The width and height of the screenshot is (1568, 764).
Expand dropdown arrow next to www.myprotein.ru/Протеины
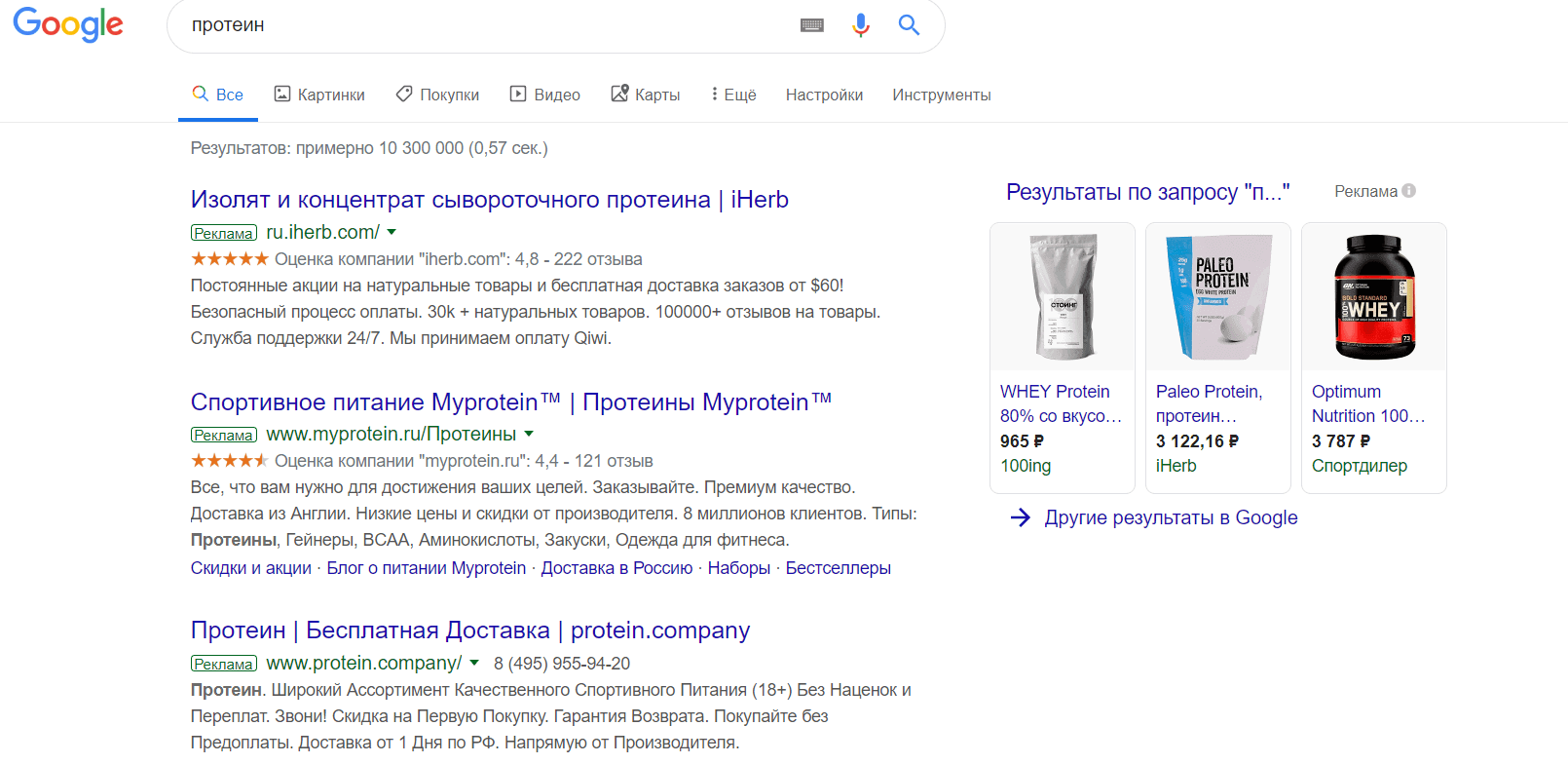pyautogui.click(x=529, y=434)
